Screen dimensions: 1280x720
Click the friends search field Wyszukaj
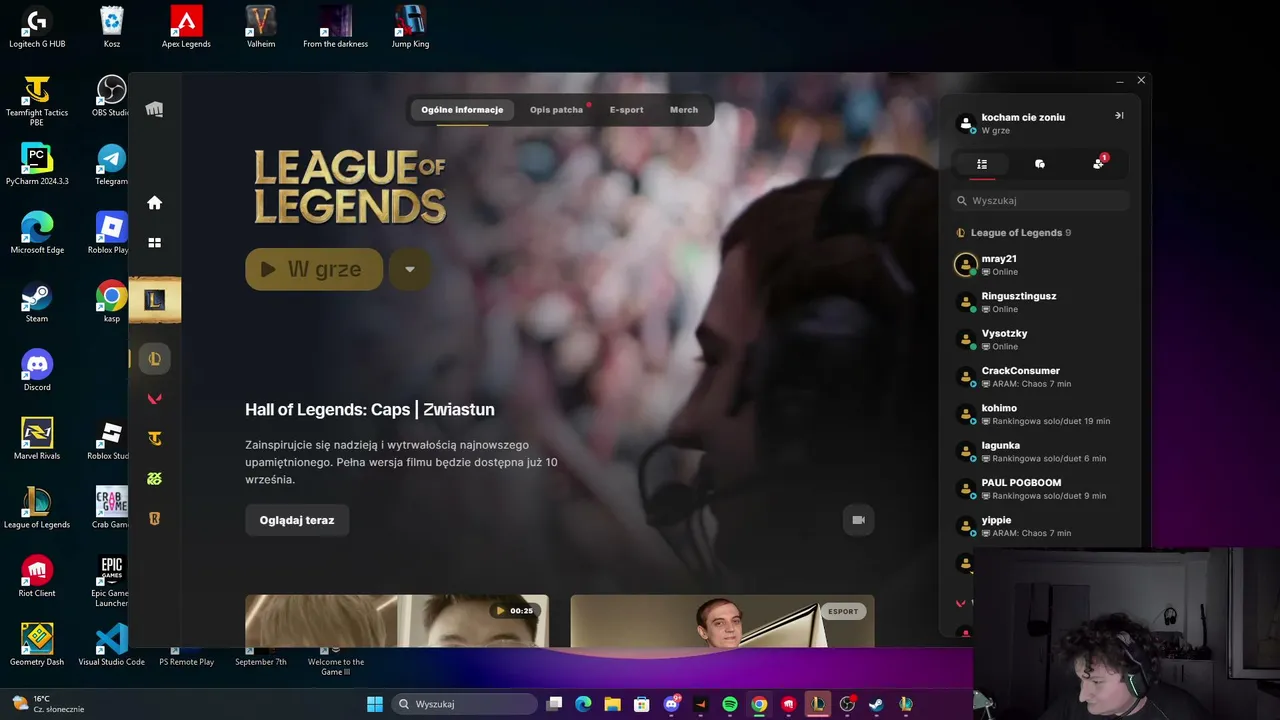[1040, 201]
